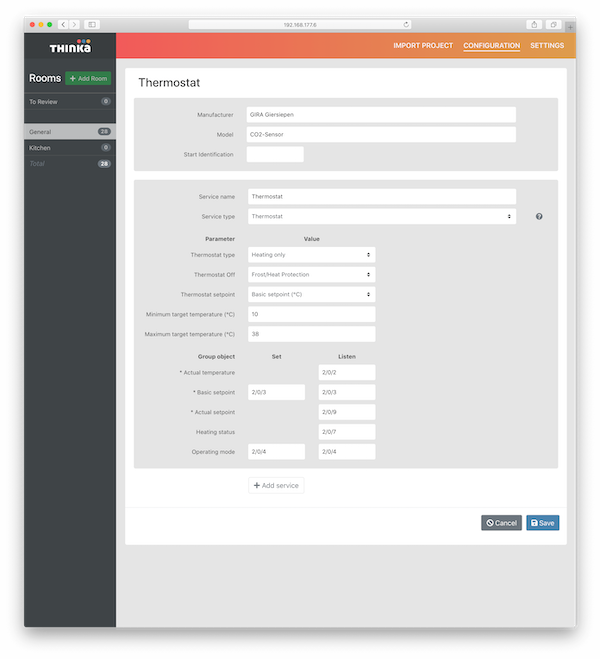Open the Thermostat setpoint dropdown
The image size is (600, 659).
(311, 294)
